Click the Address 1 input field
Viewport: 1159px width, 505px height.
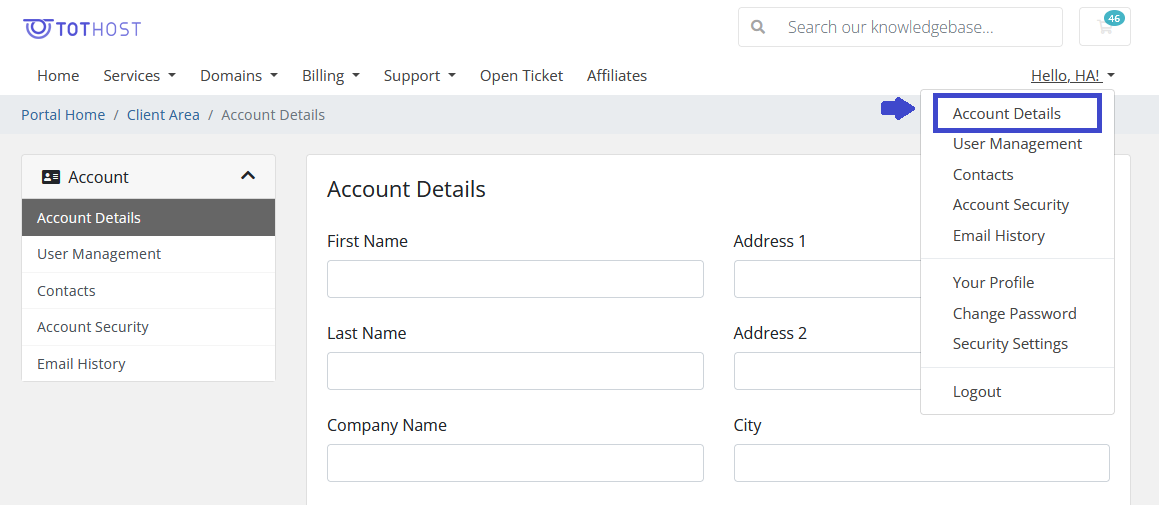click(827, 279)
